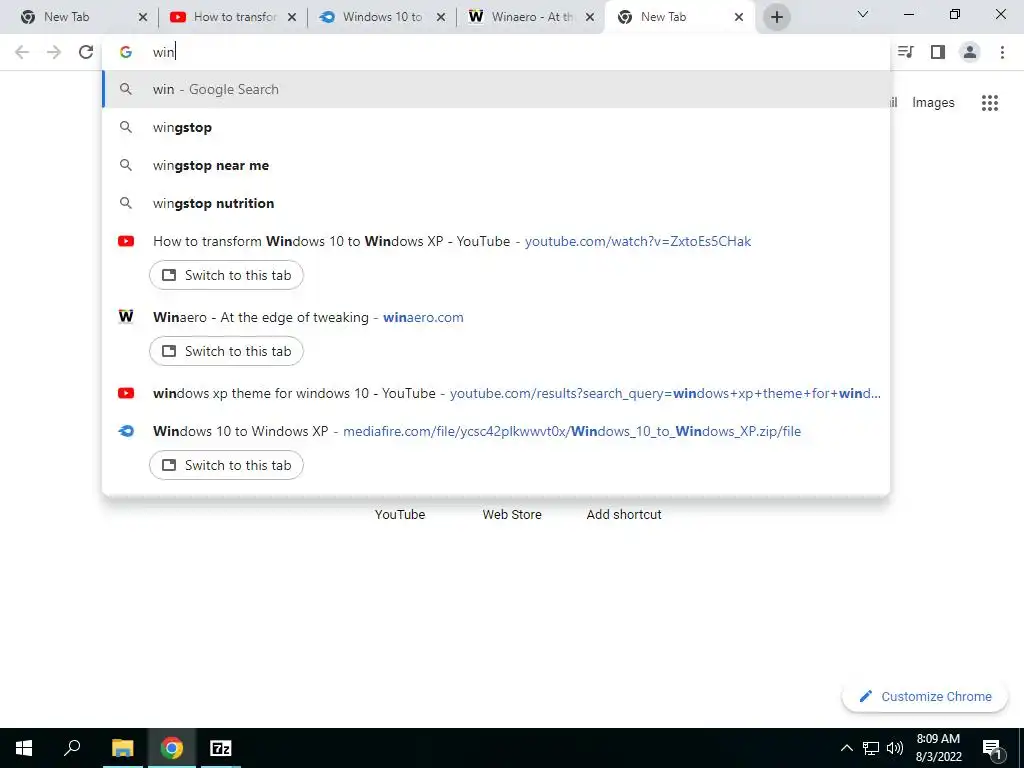Select 'wingstop near me' suggestion

(496, 165)
